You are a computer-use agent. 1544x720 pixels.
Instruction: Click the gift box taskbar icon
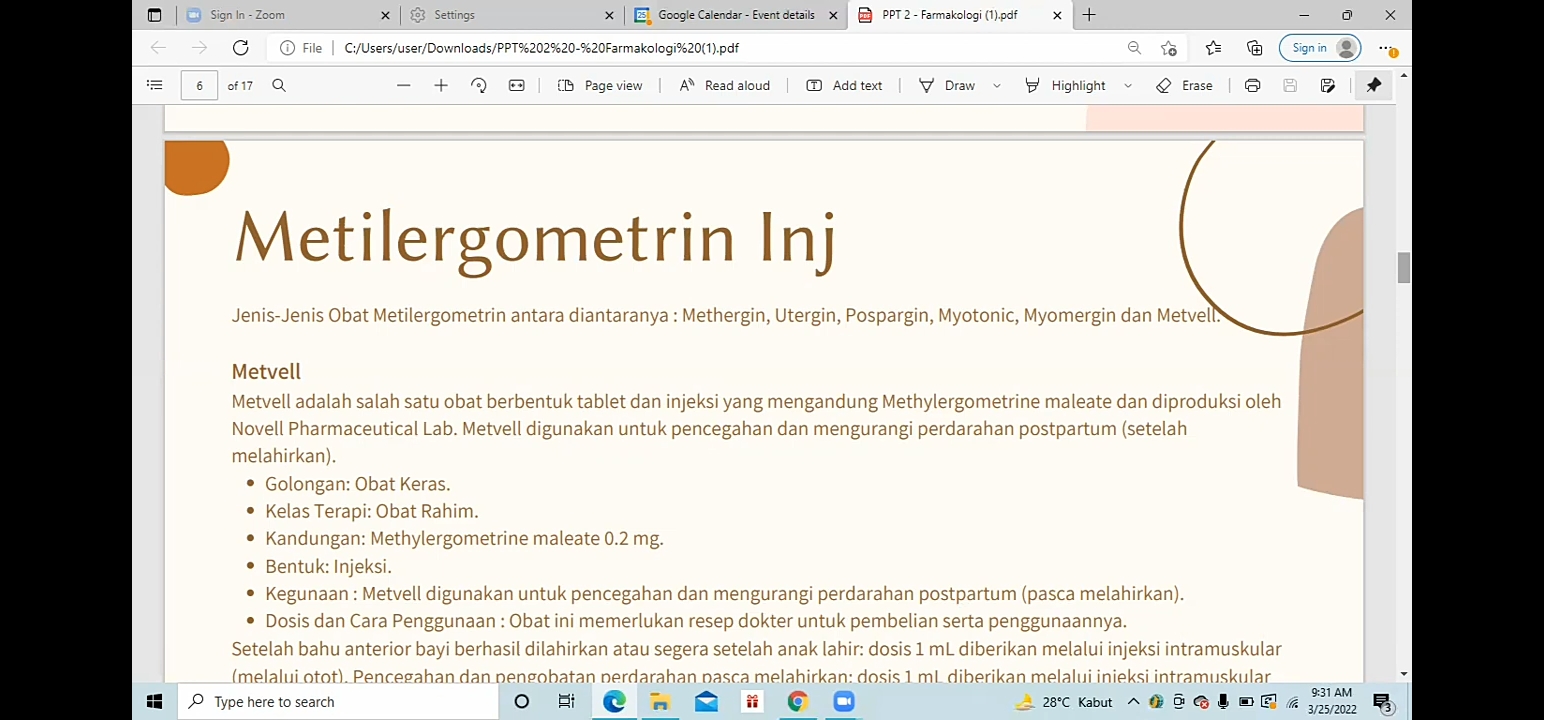(x=752, y=702)
